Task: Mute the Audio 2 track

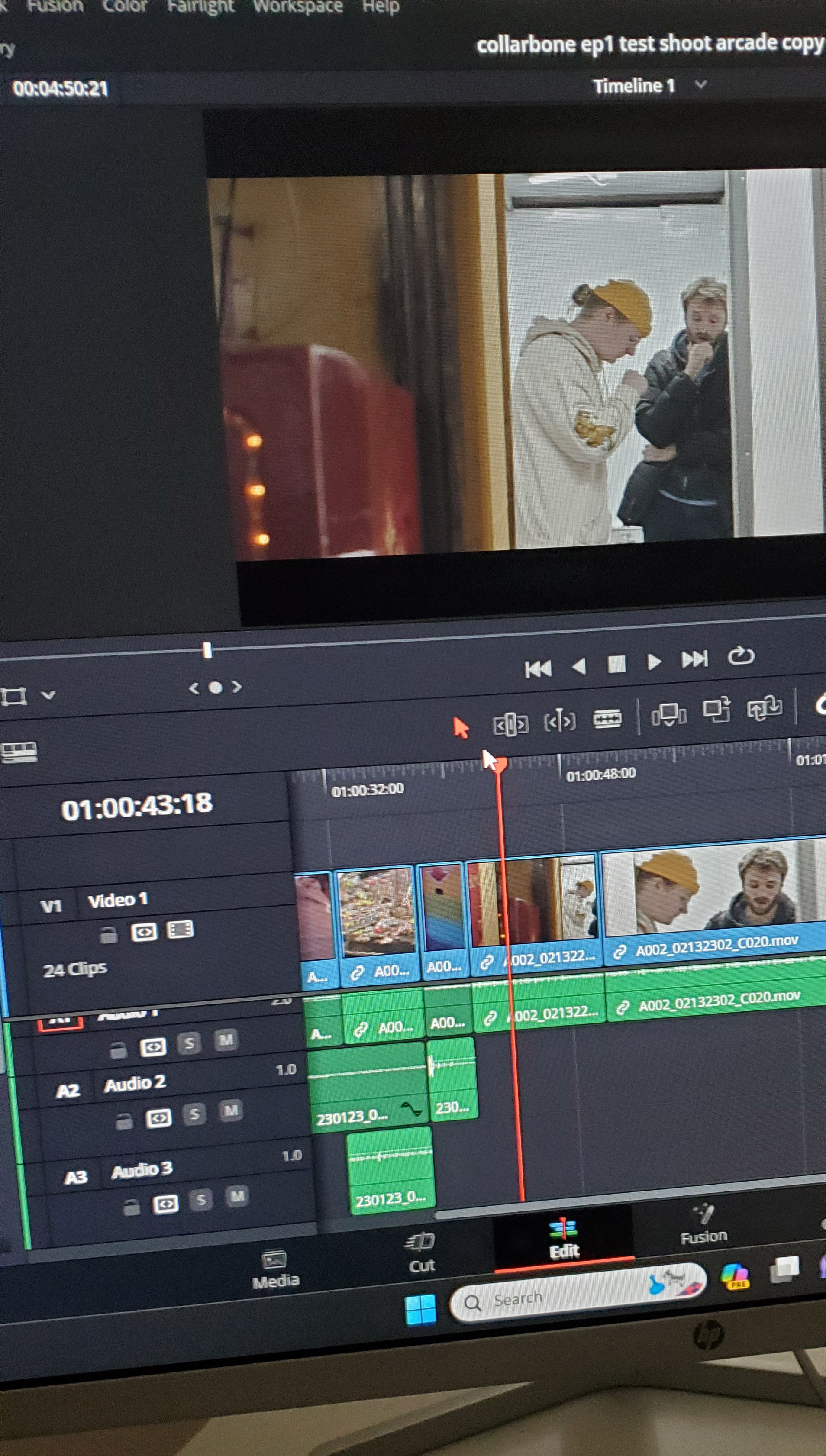Action: click(231, 1110)
